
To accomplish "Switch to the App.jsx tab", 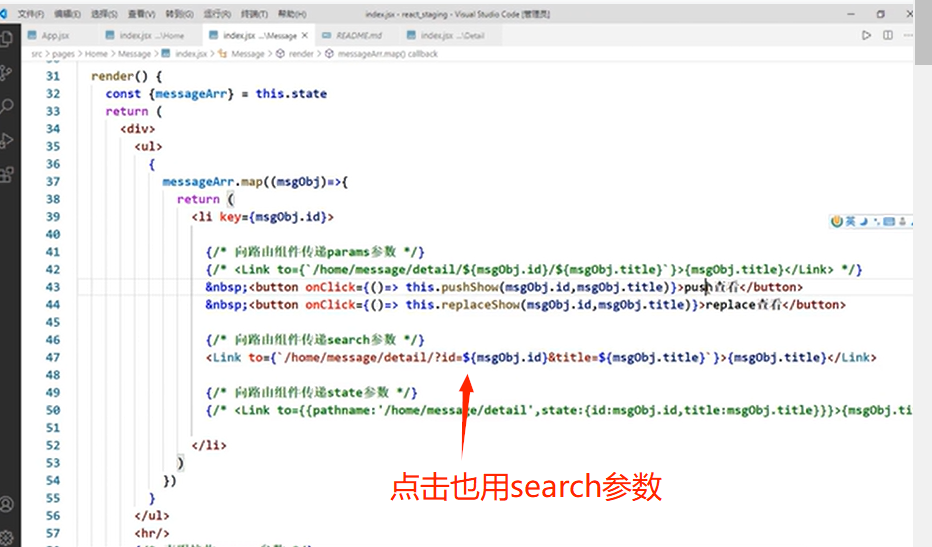I will 55,36.
